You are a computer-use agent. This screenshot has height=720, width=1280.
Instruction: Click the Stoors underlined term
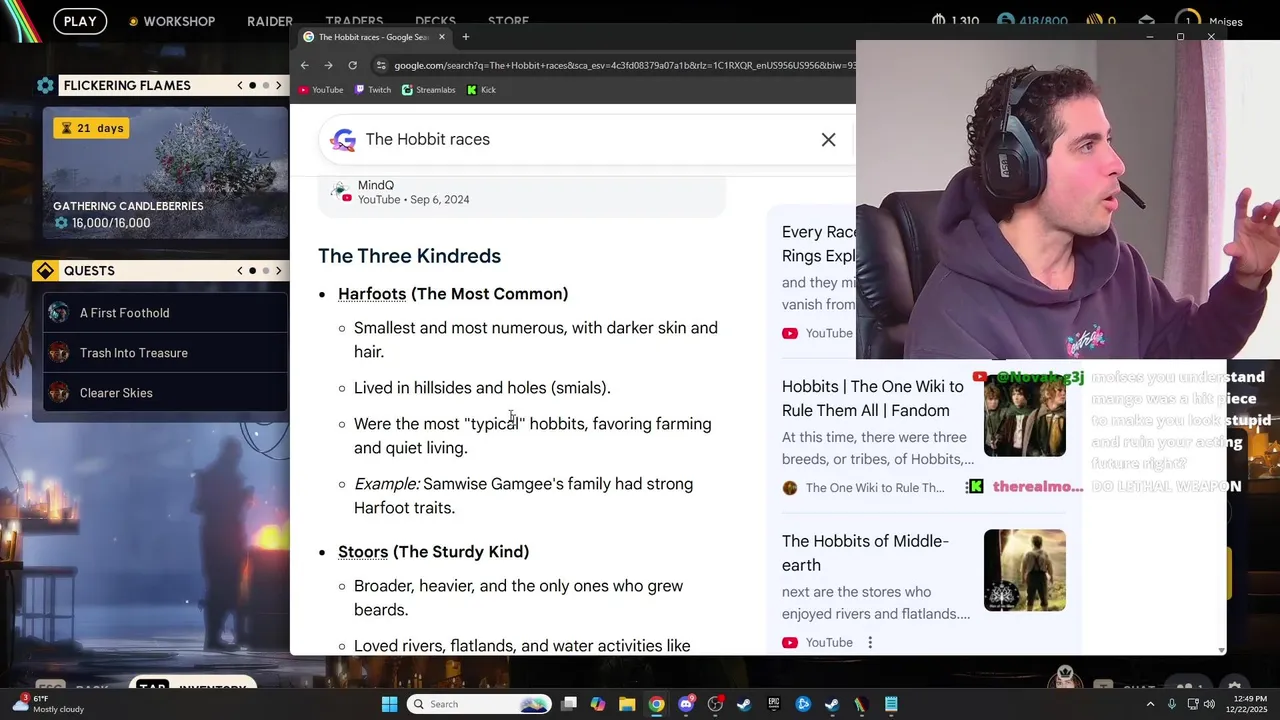coord(363,552)
